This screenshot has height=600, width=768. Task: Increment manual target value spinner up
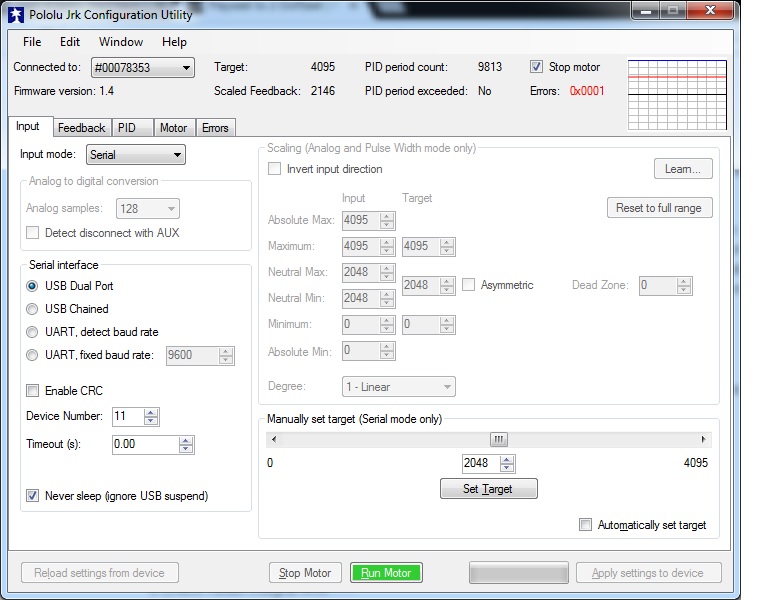[507, 459]
